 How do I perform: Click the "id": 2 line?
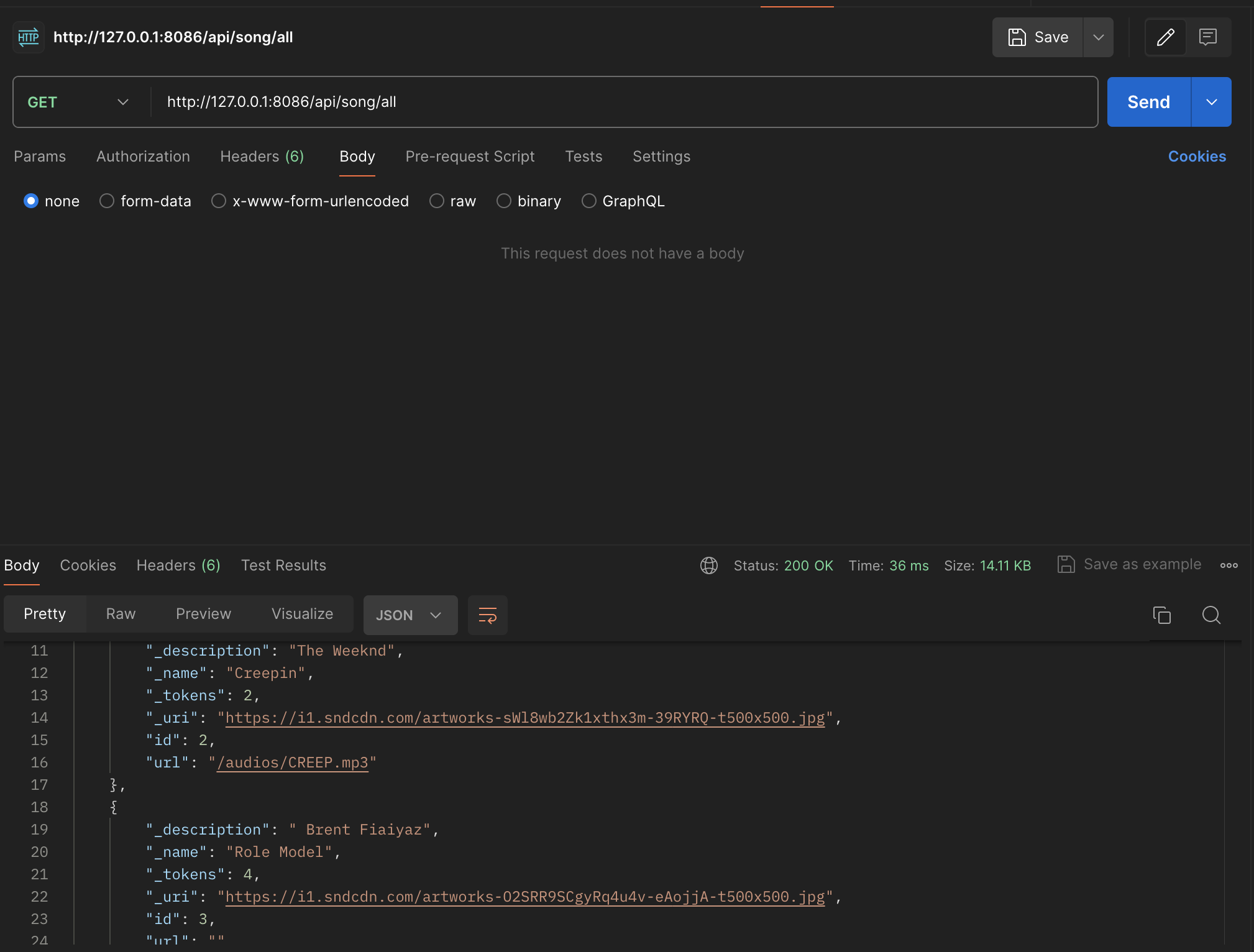tap(180, 741)
